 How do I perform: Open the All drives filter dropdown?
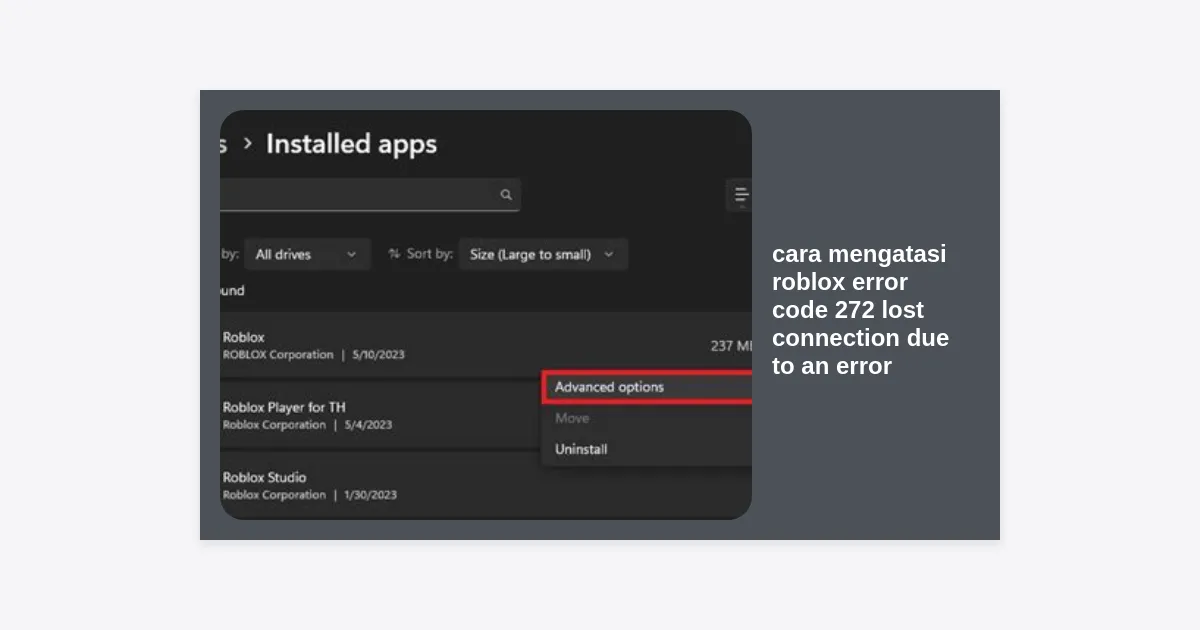click(x=306, y=254)
